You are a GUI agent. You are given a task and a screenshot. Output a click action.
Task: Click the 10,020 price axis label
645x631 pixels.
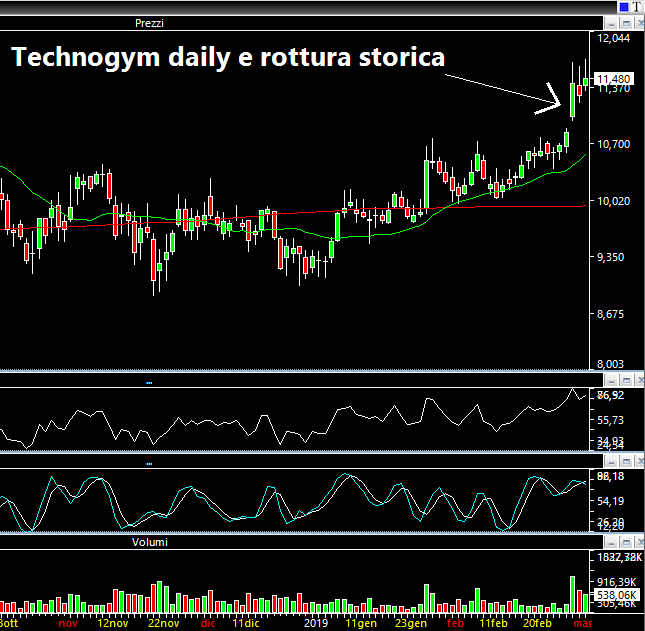613,201
